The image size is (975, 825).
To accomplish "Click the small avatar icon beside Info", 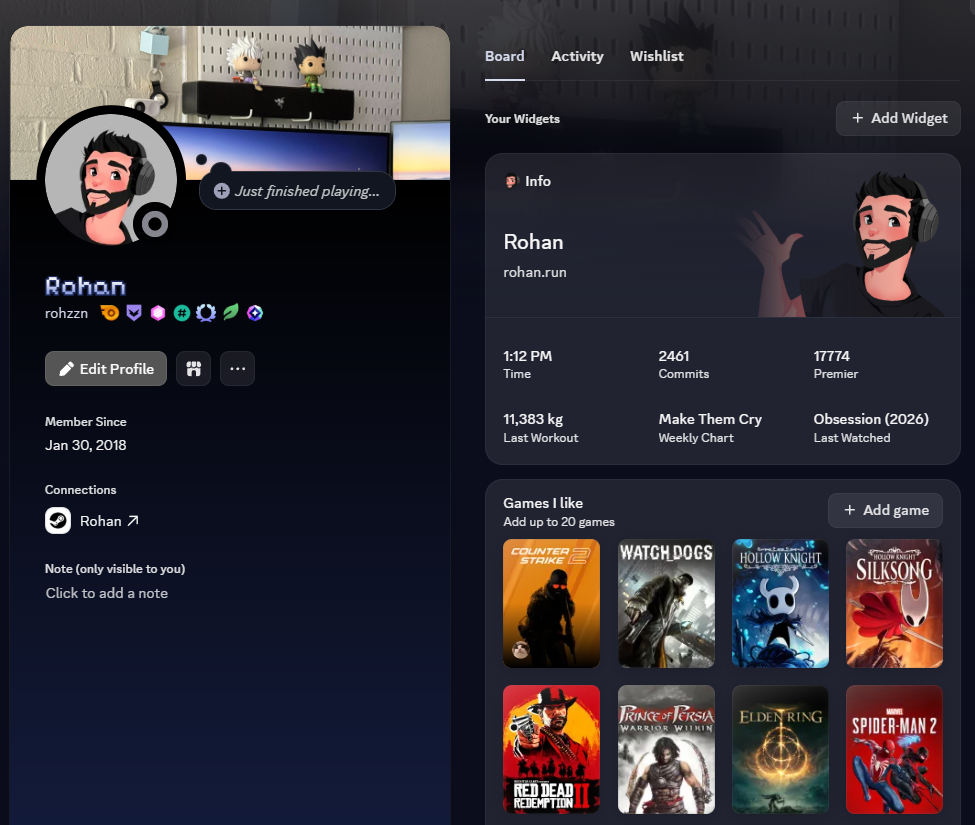I will click(511, 181).
